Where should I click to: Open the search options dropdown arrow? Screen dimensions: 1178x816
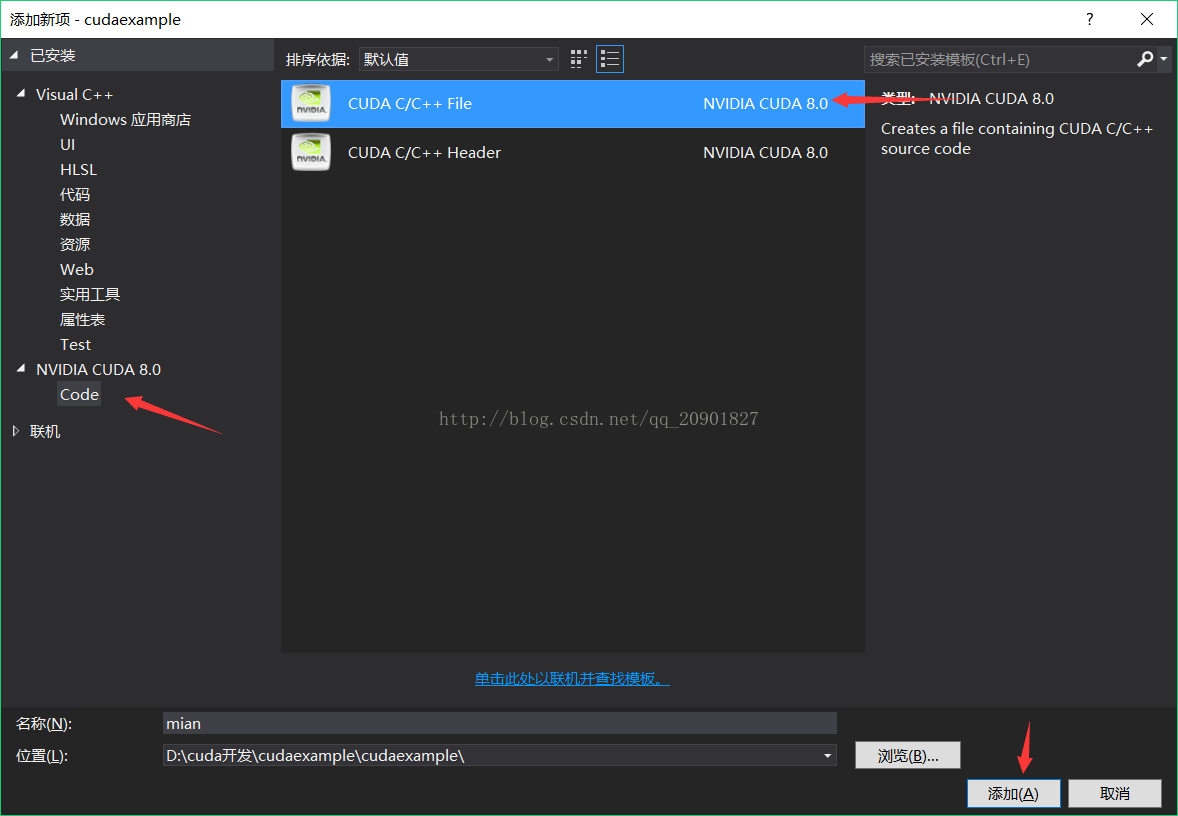tap(1164, 59)
